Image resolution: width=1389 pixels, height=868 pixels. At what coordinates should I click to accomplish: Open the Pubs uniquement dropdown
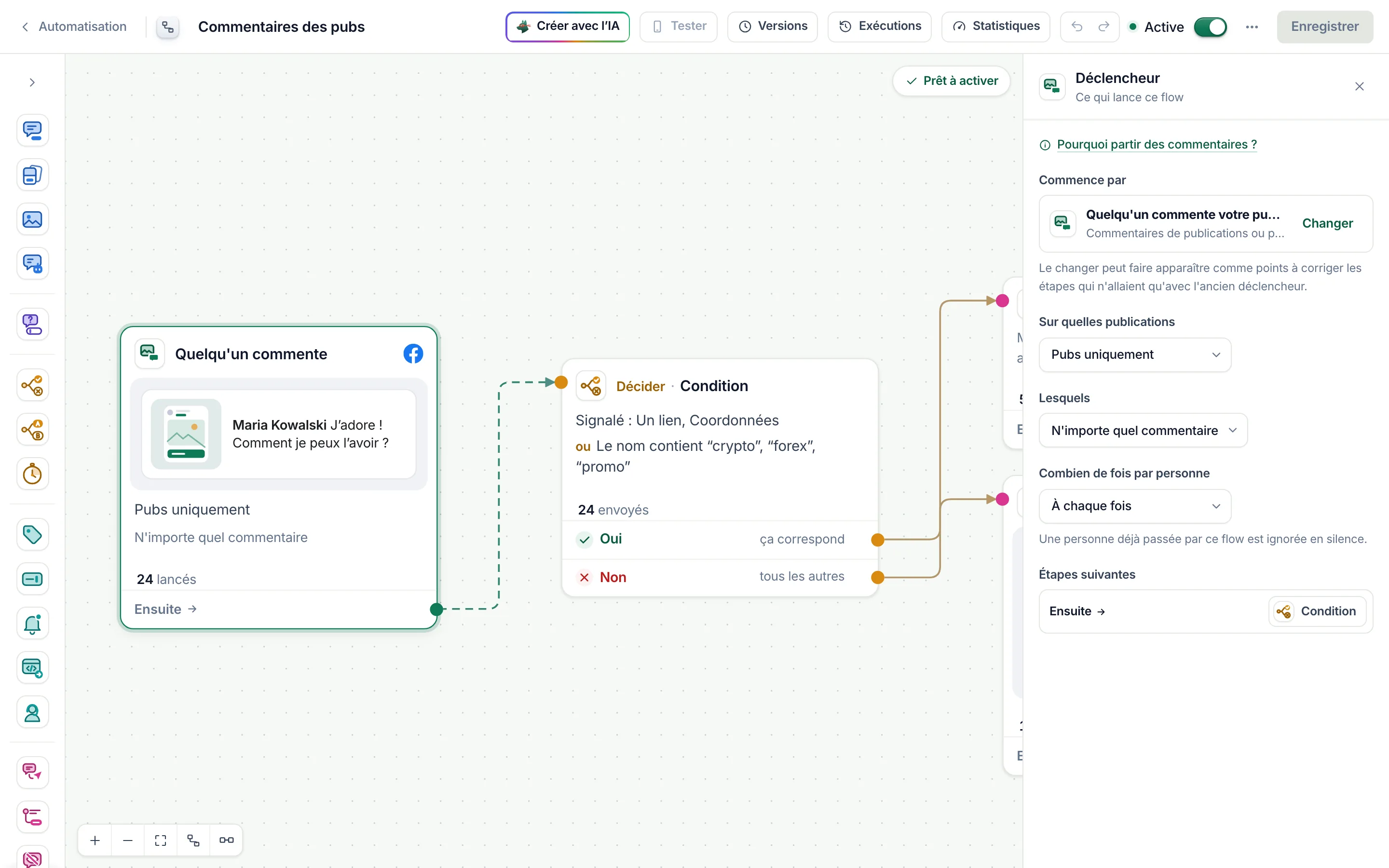(x=1135, y=355)
